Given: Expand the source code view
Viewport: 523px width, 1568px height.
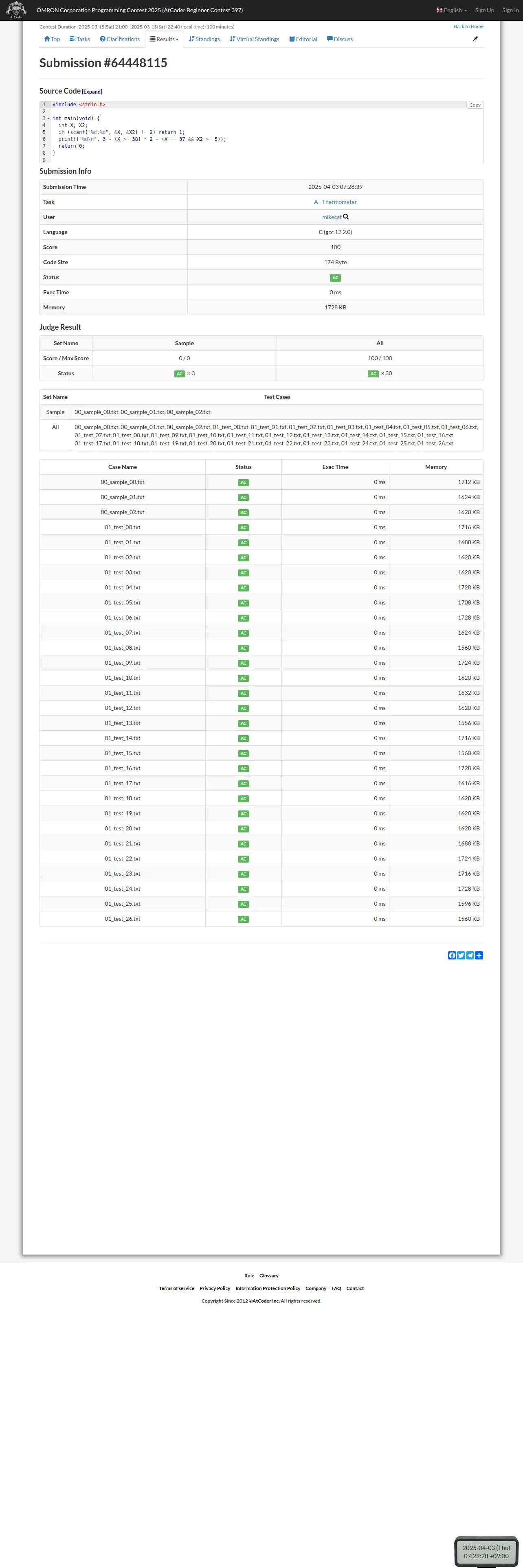Looking at the screenshot, I should [x=92, y=92].
